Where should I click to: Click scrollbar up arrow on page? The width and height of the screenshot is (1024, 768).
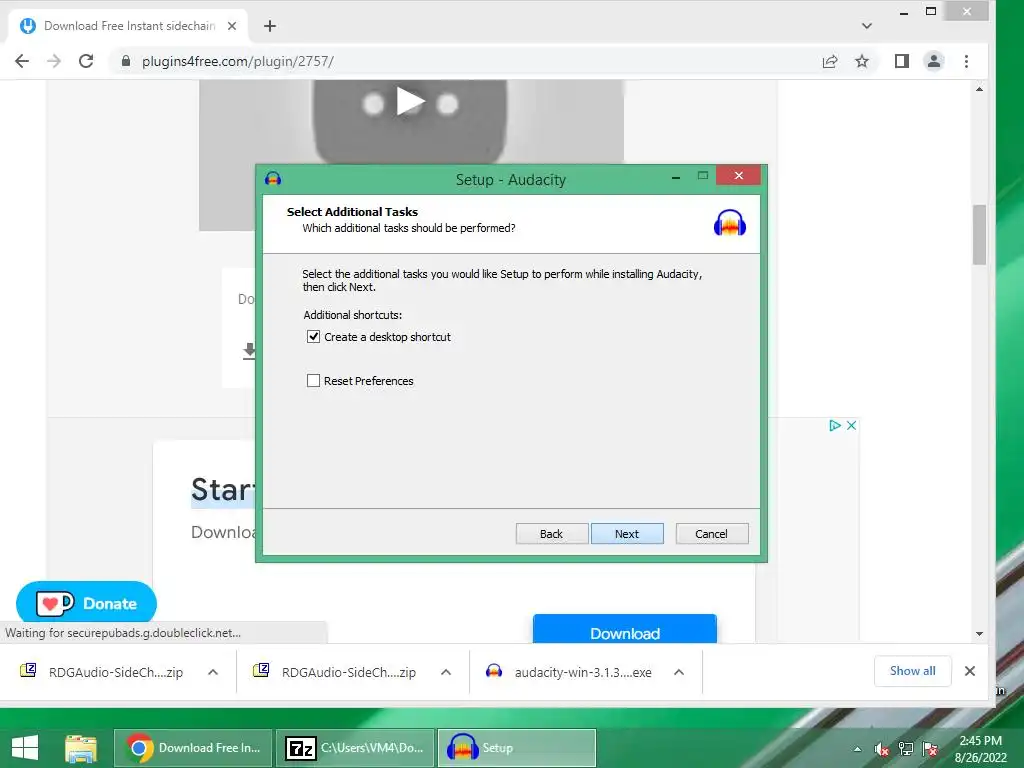979,89
